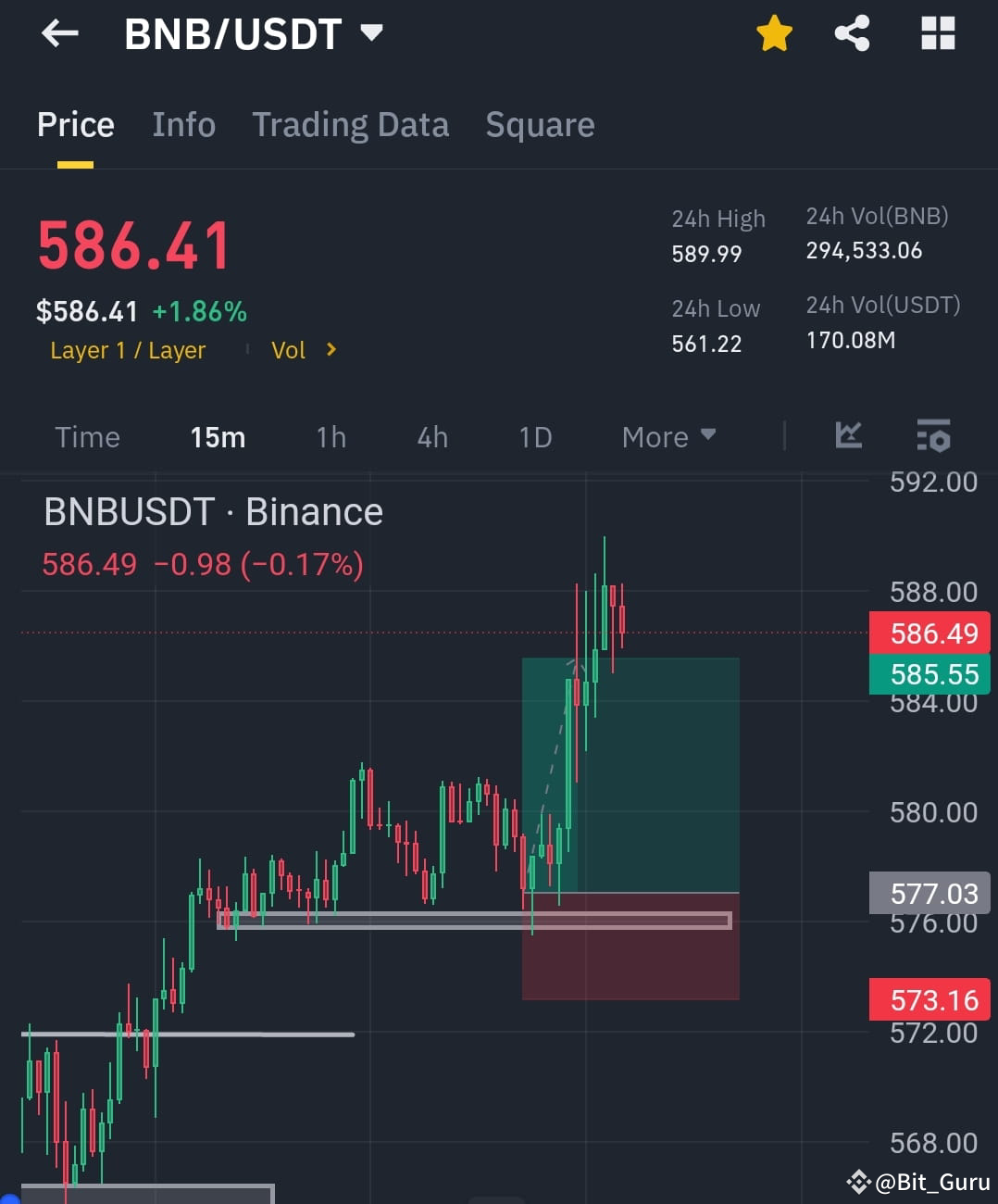Select the Time option in the interval bar

86,436
